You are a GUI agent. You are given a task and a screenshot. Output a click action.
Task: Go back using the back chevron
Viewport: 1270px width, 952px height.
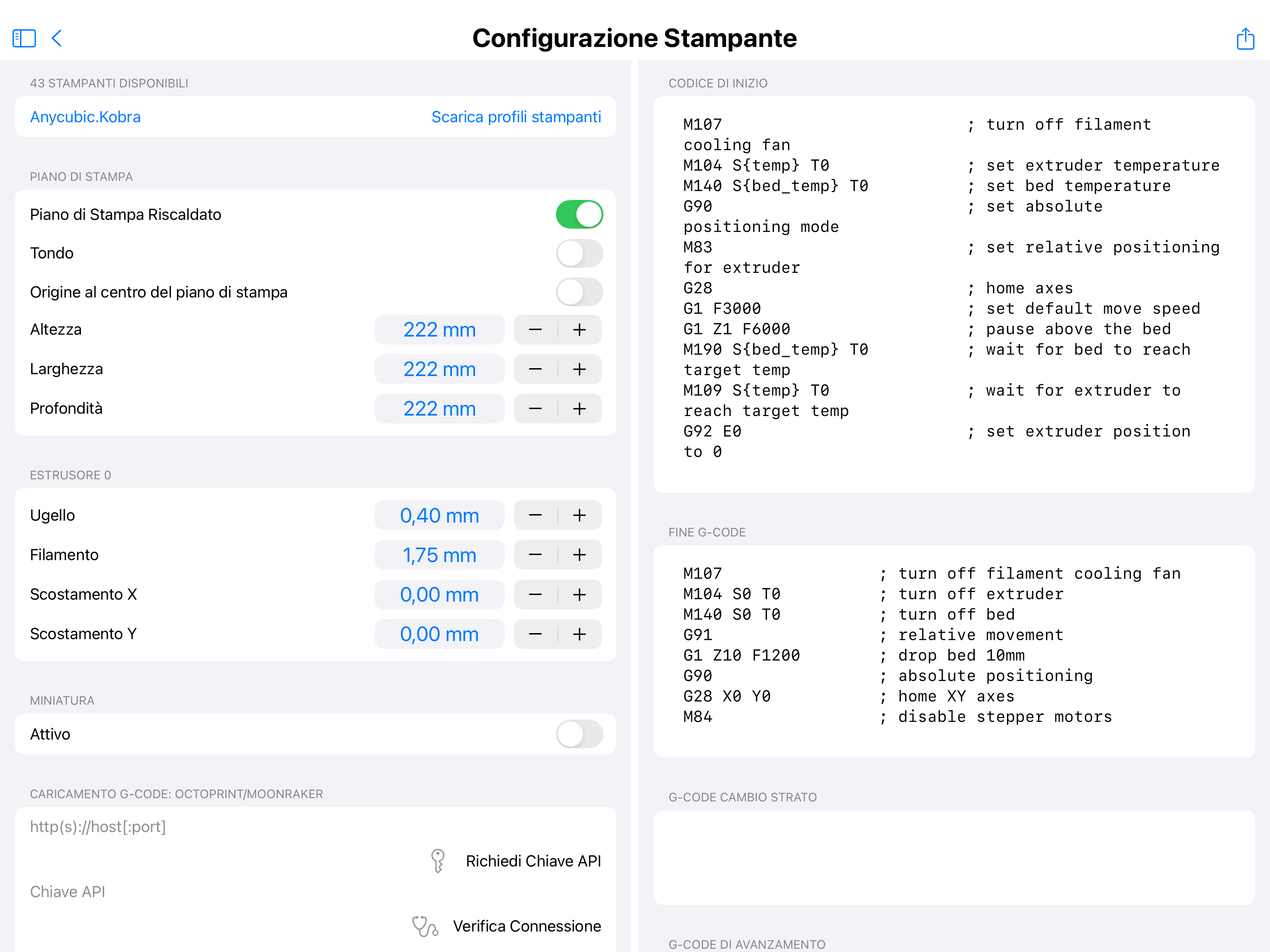[x=57, y=39]
